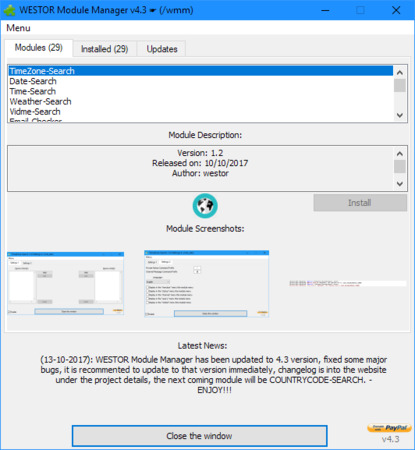
Task: Switch to the Updates tab
Action: point(162,49)
